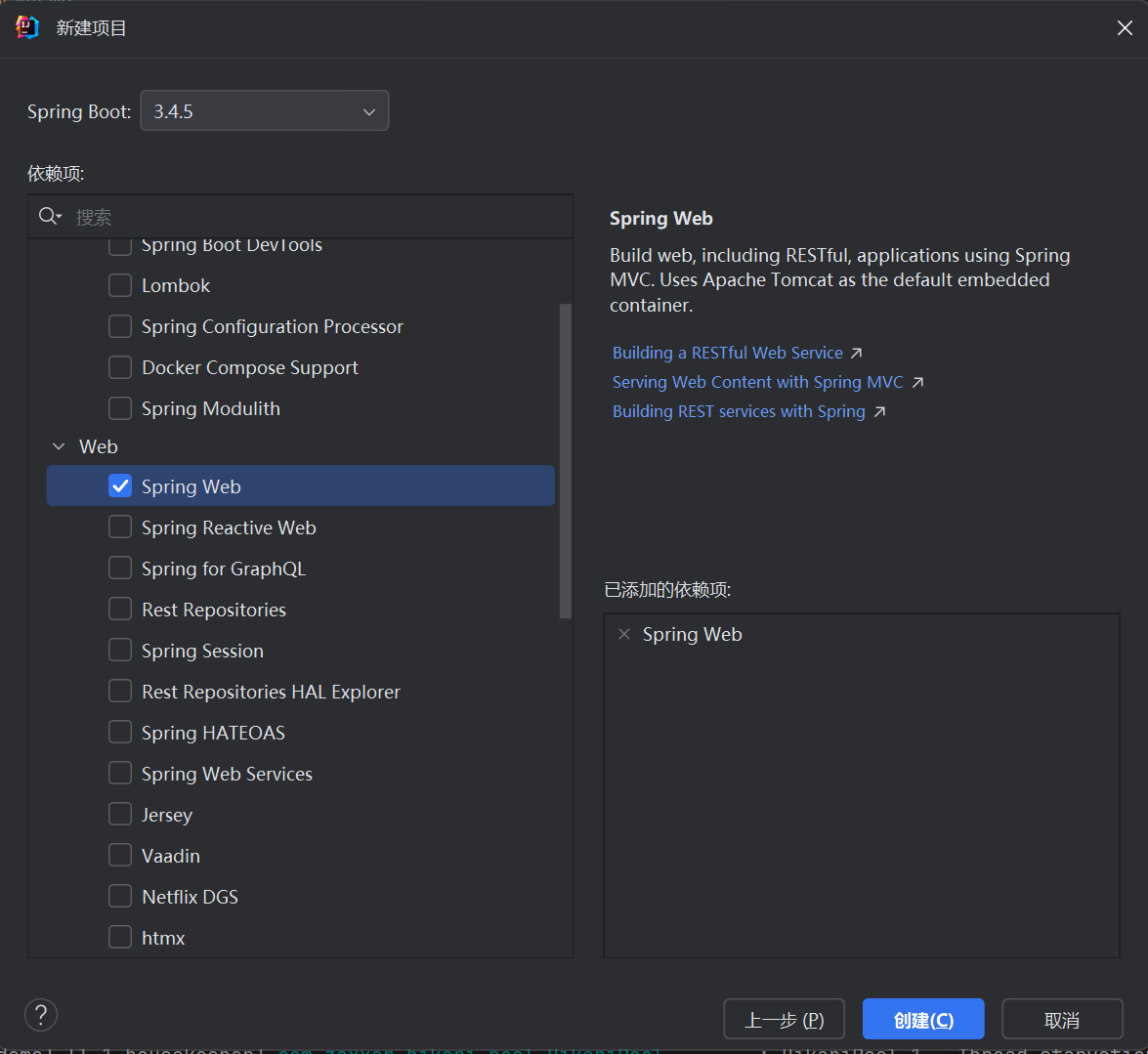The height and width of the screenshot is (1054, 1148).
Task: Tick Spring HATEOAS checkbox
Action: [120, 732]
